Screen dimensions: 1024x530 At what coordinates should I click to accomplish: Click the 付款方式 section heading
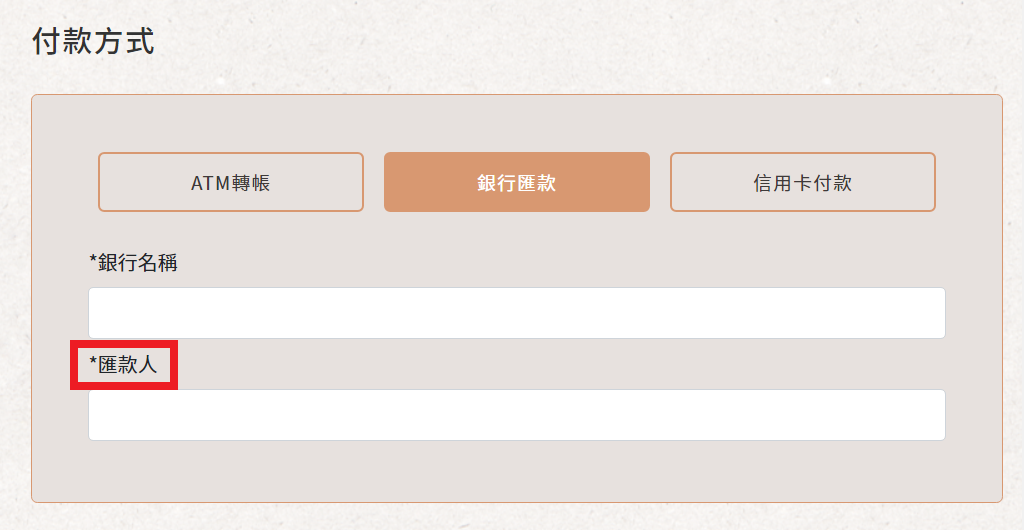click(x=93, y=41)
